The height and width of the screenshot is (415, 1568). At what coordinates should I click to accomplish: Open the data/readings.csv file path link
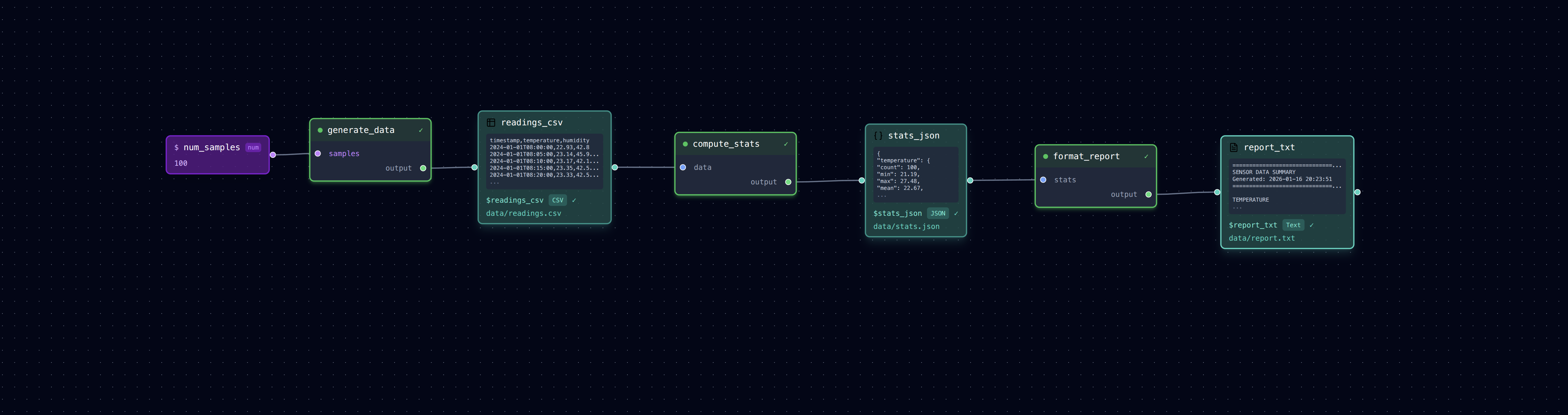coord(523,213)
